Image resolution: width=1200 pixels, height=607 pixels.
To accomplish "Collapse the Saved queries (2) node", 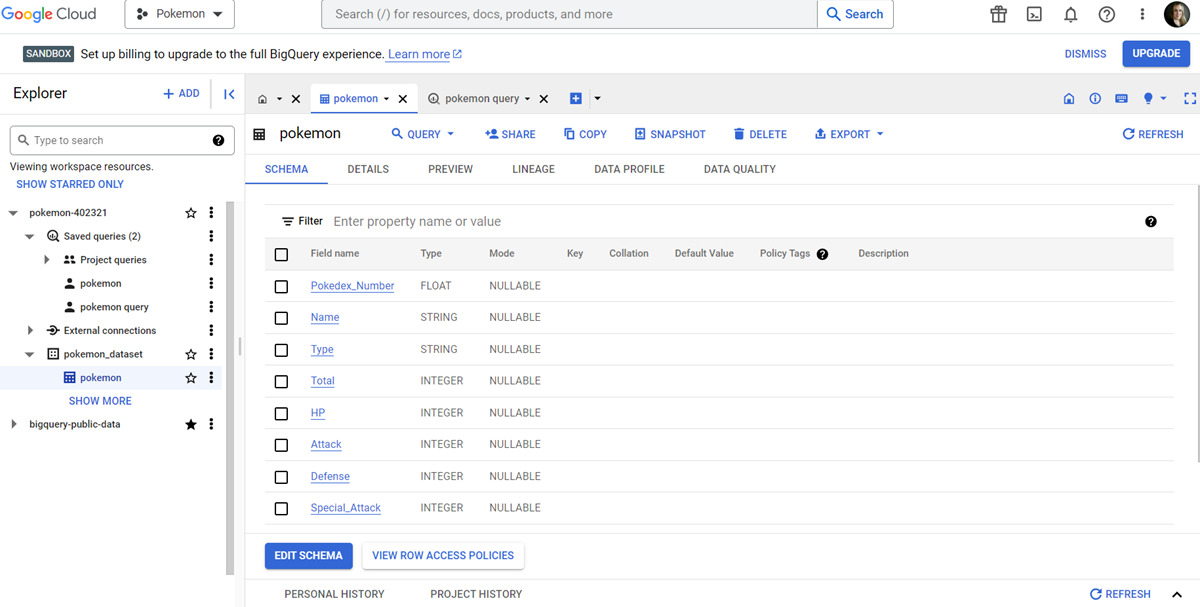I will [x=30, y=237].
